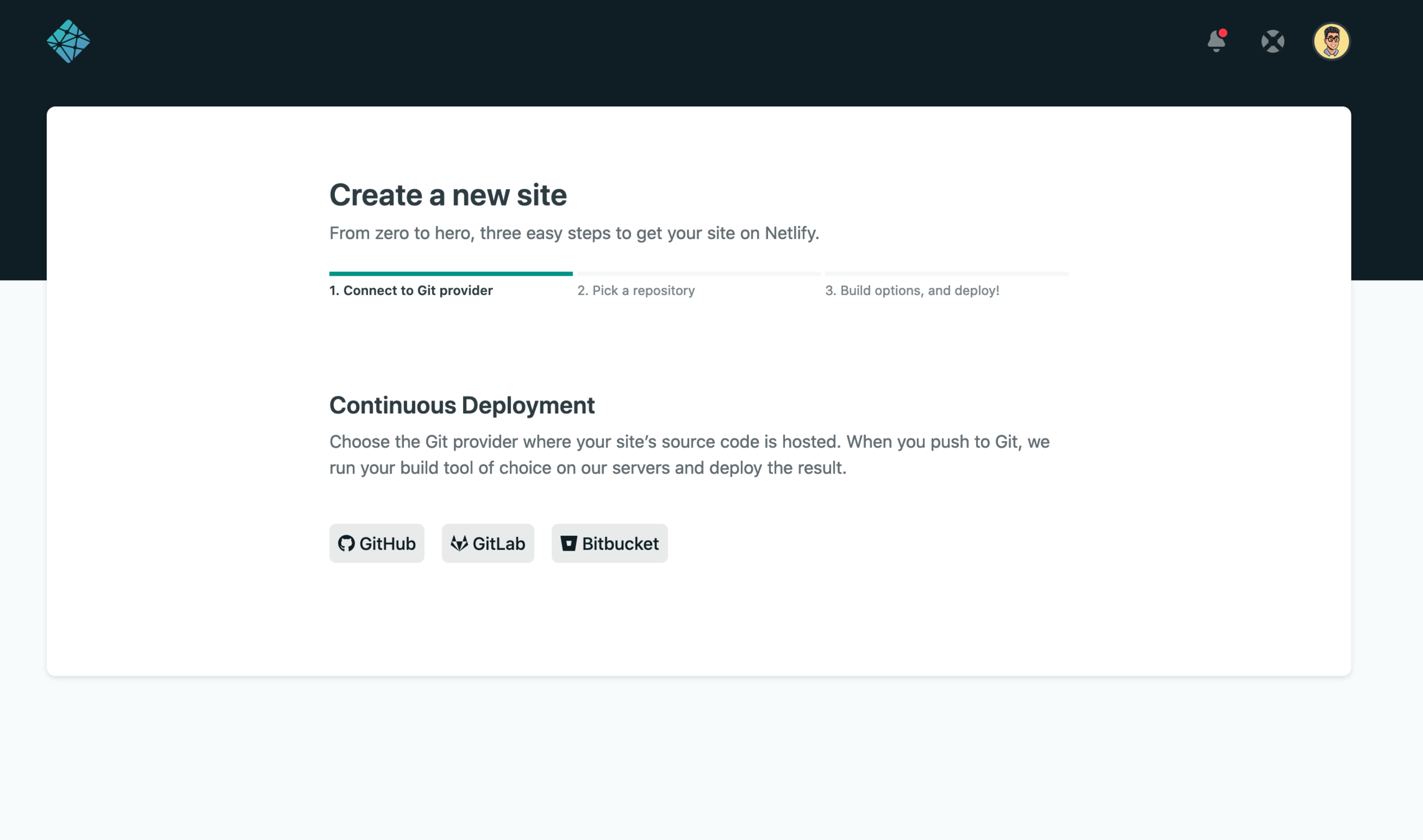The width and height of the screenshot is (1423, 840).
Task: Click the third gray progress segment
Action: tap(946, 274)
